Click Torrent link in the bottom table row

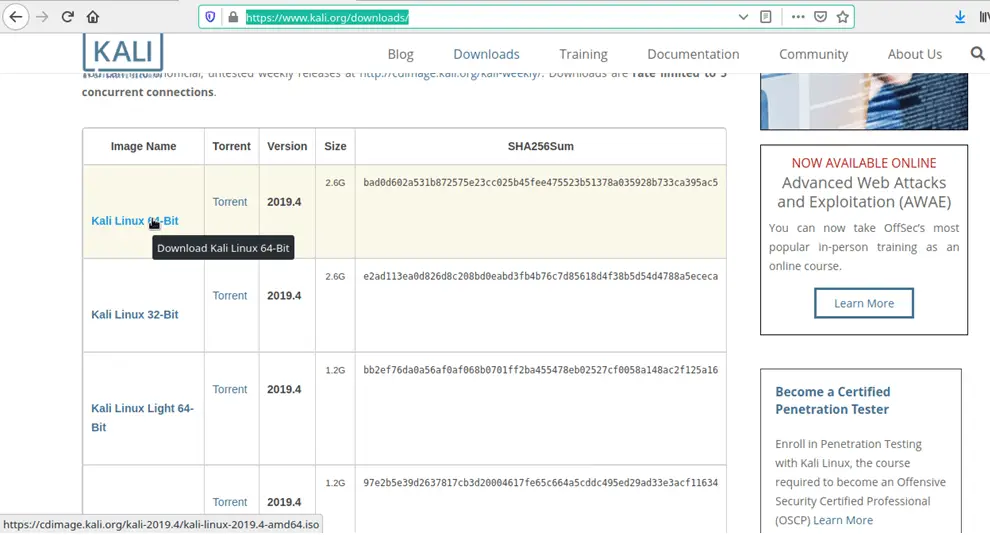click(230, 502)
